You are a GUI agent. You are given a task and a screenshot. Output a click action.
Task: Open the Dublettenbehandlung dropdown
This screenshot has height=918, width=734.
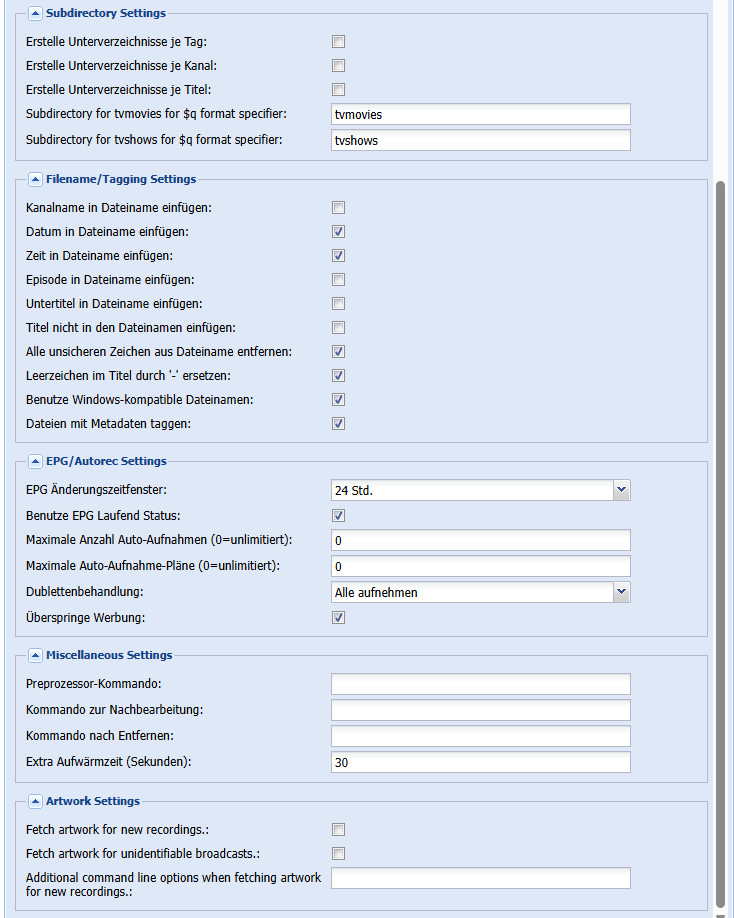point(621,592)
